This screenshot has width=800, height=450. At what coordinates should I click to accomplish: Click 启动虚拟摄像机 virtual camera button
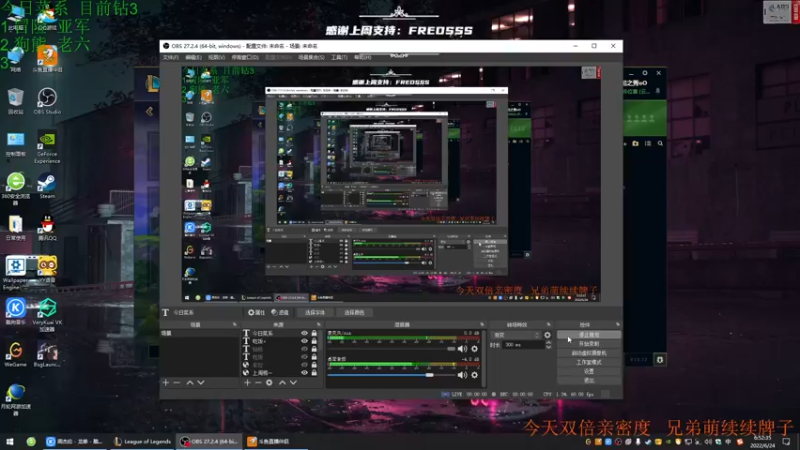tap(589, 353)
